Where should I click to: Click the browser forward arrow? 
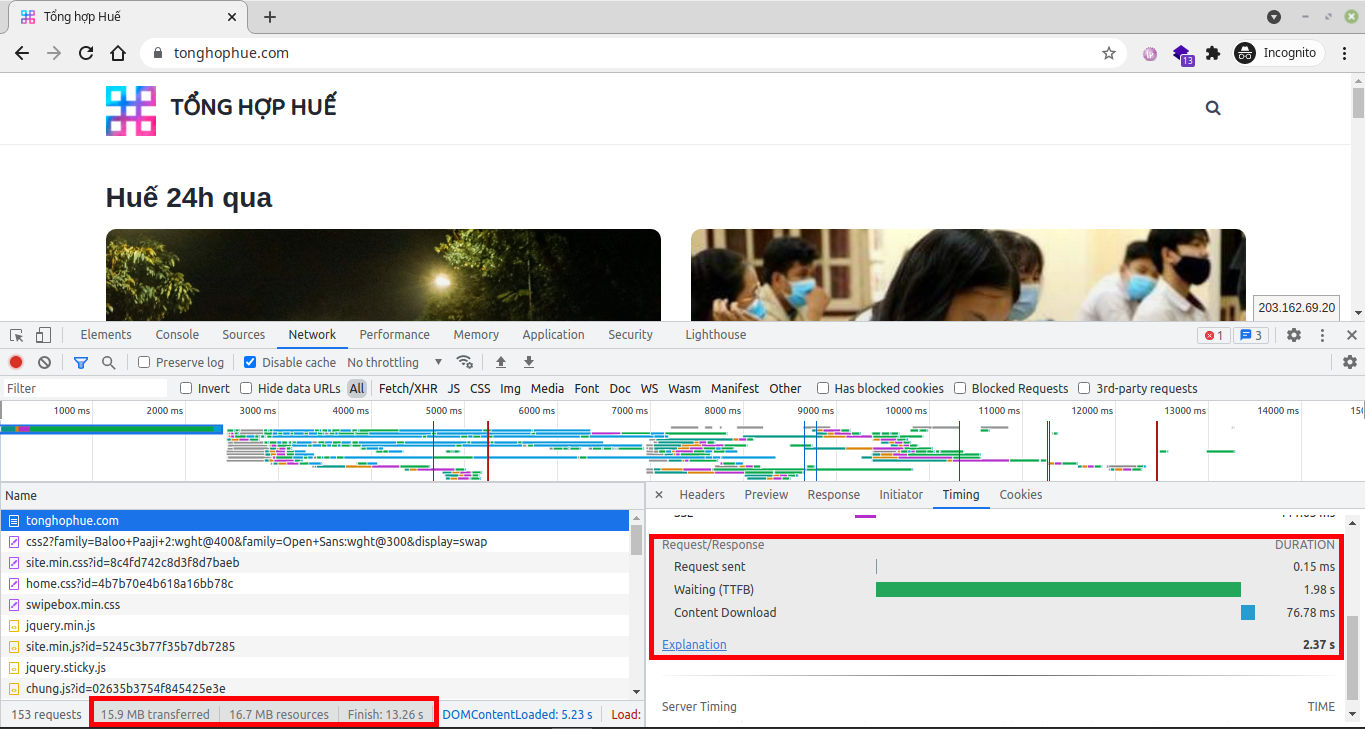[x=54, y=53]
